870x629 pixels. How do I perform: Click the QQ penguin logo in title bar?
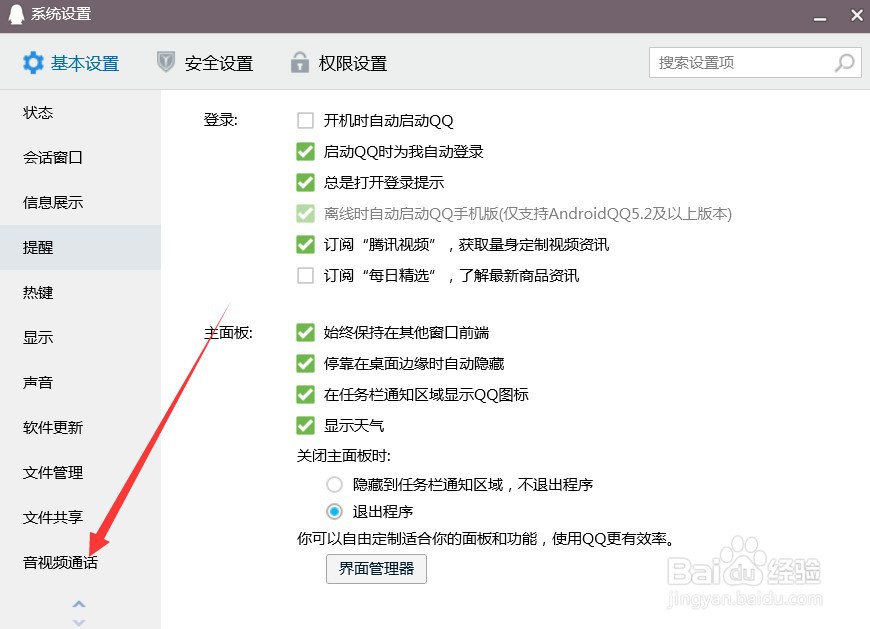pos(17,14)
